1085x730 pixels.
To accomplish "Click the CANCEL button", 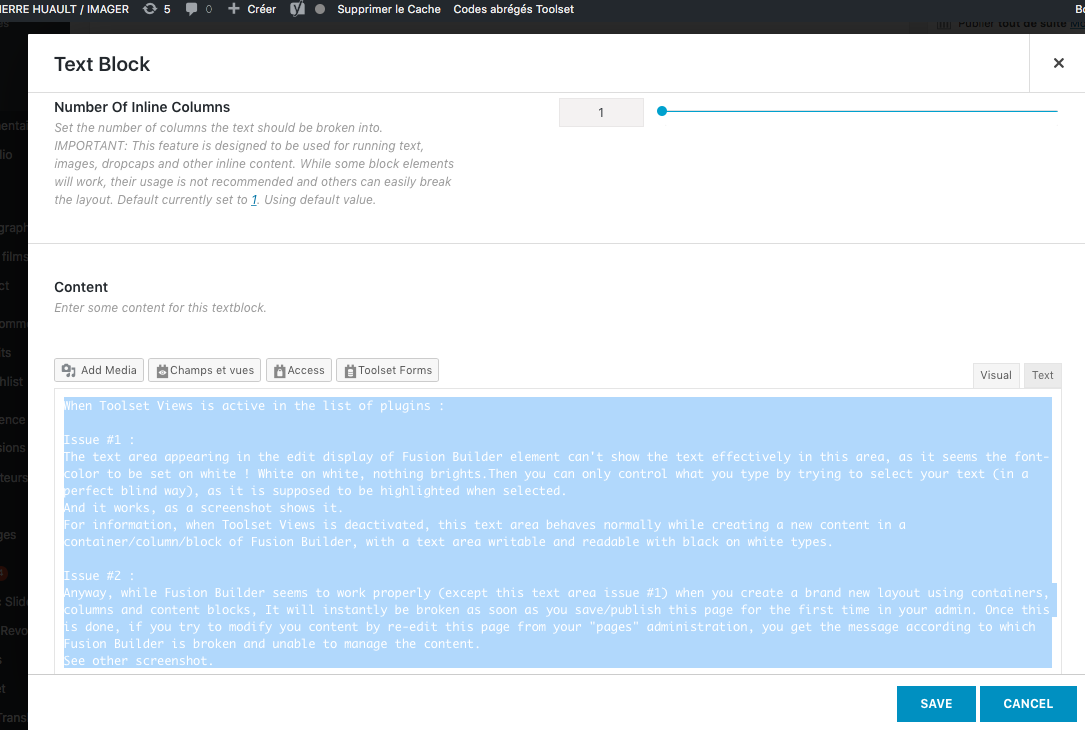I will pos(1028,704).
